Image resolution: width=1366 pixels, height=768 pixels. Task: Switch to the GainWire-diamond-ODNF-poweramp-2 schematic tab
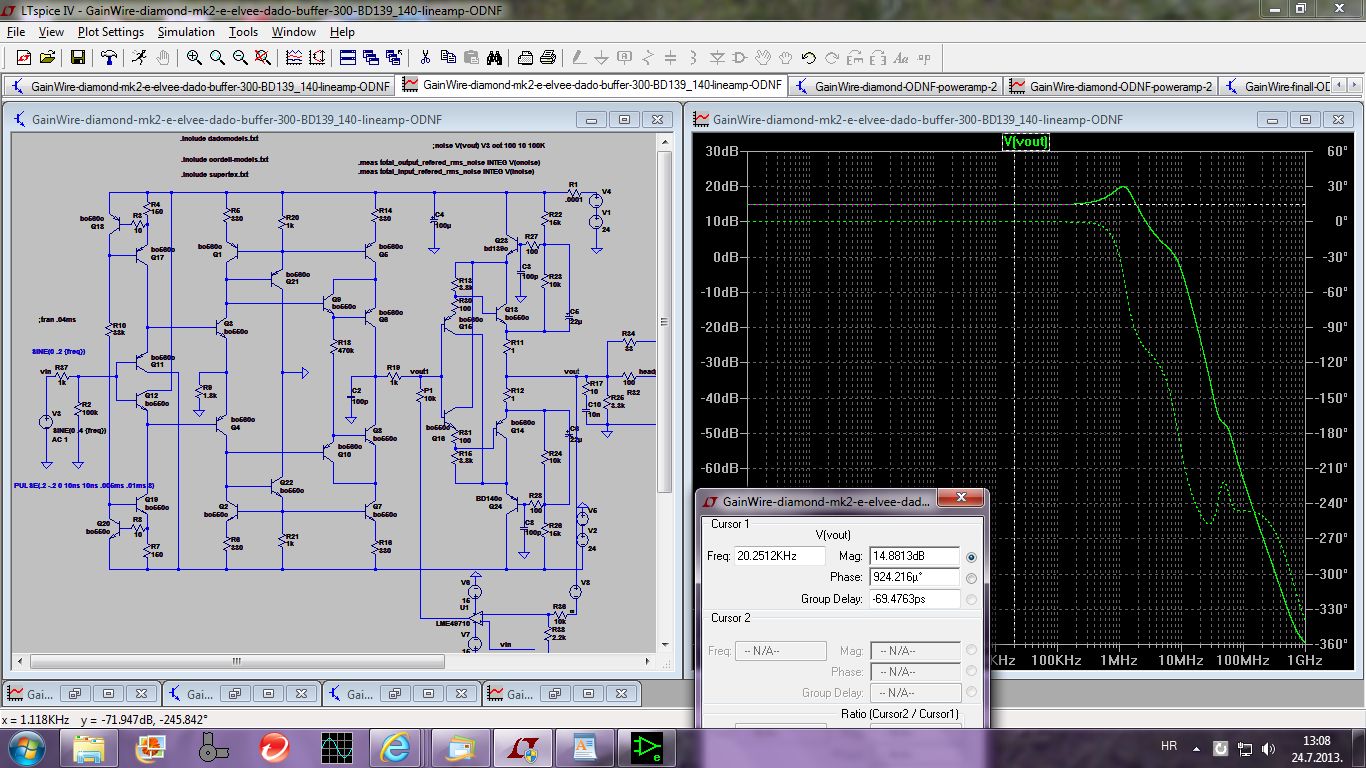point(896,86)
